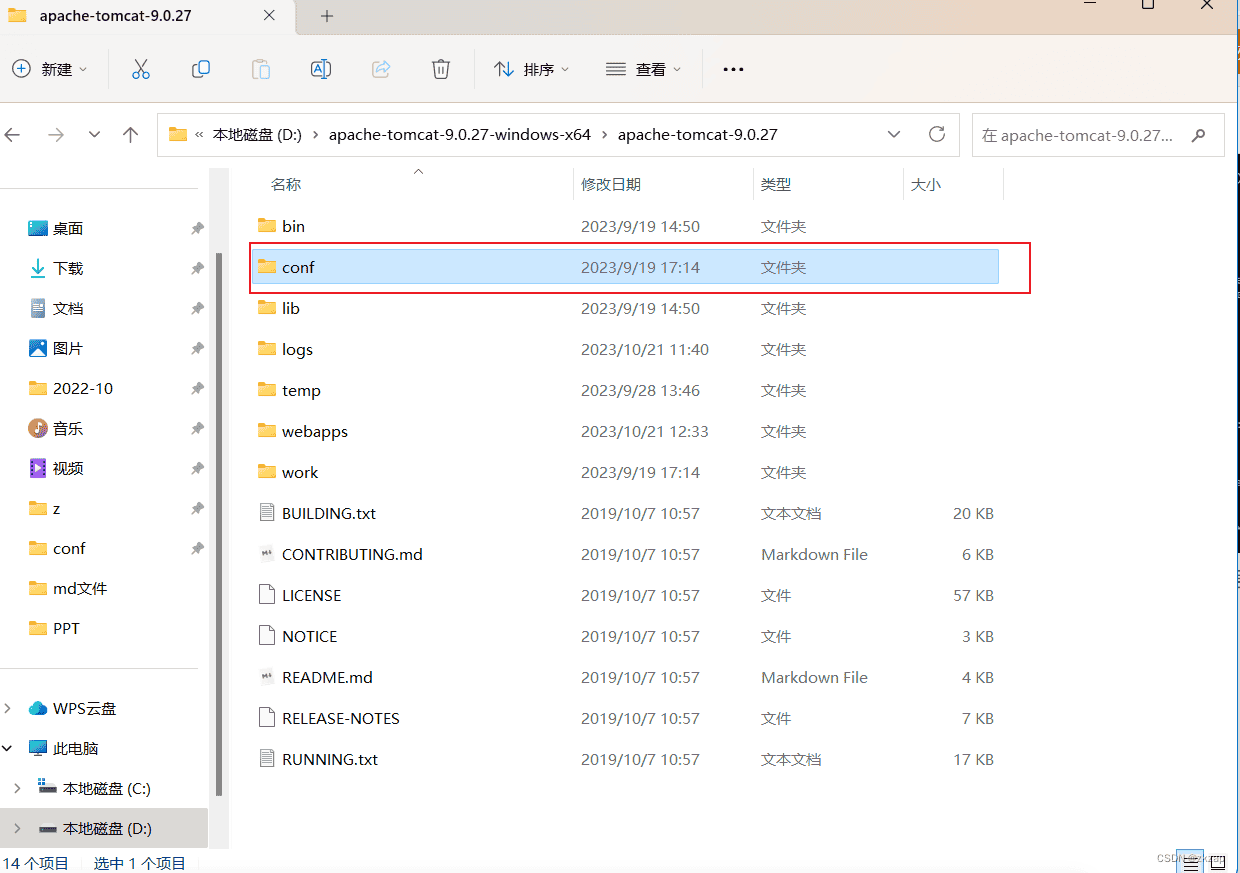This screenshot has width=1240, height=873.
Task: Click the search magnifier icon
Action: pos(1200,135)
